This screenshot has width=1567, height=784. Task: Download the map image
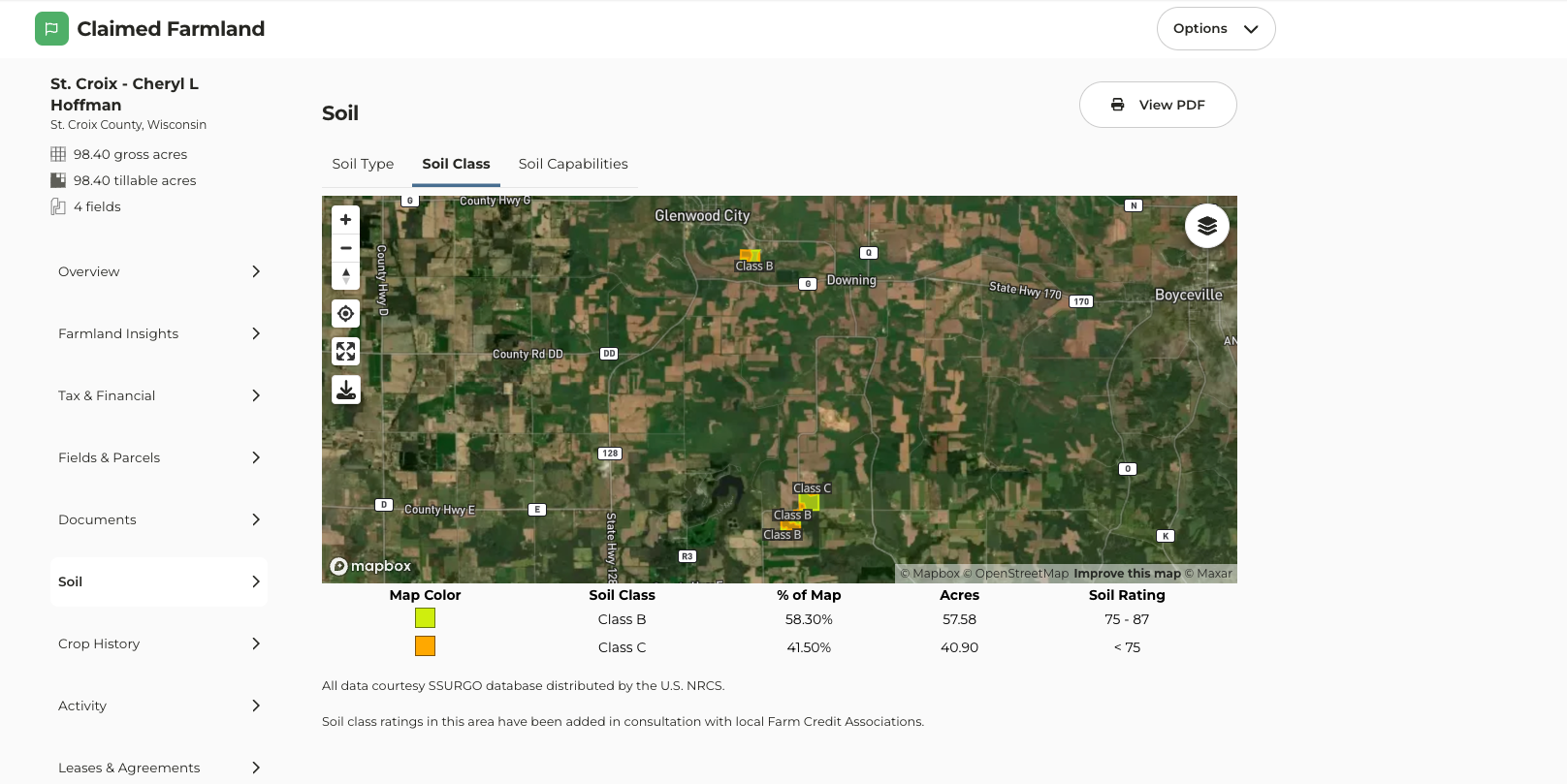346,390
